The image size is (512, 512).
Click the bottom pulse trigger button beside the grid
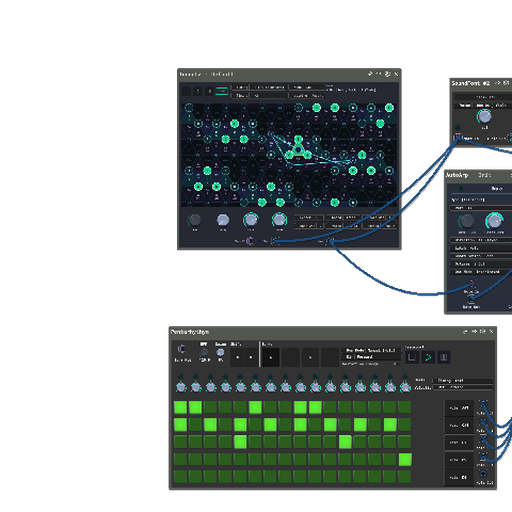(459, 477)
